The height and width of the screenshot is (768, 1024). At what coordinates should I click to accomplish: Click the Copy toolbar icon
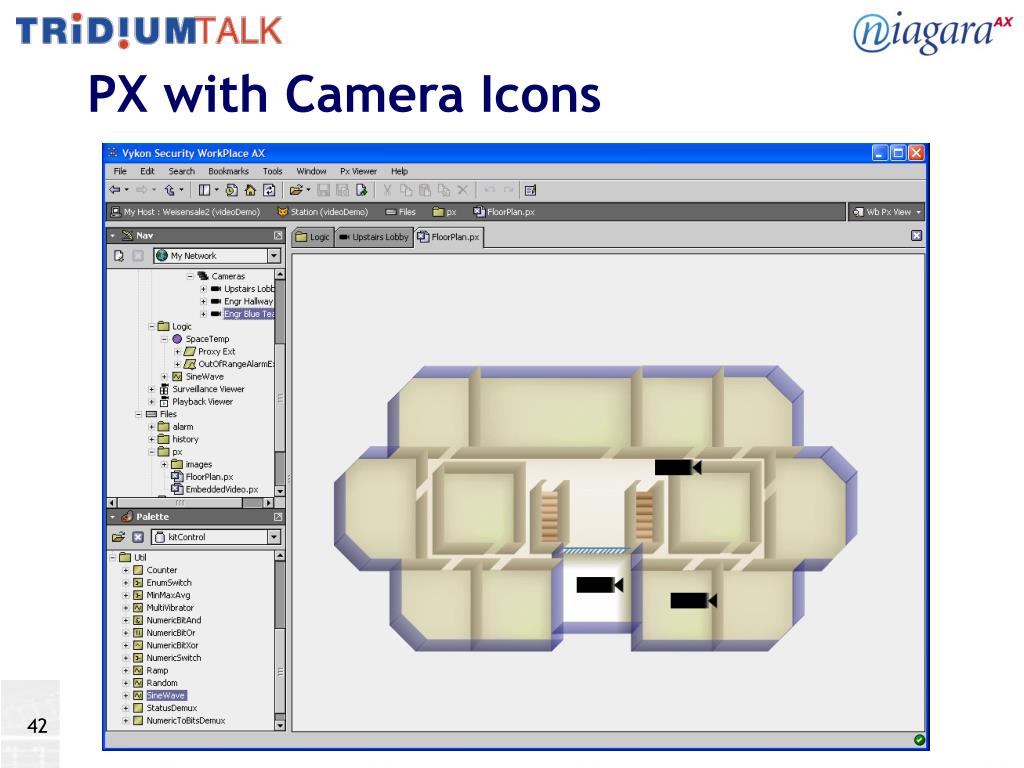(x=406, y=190)
